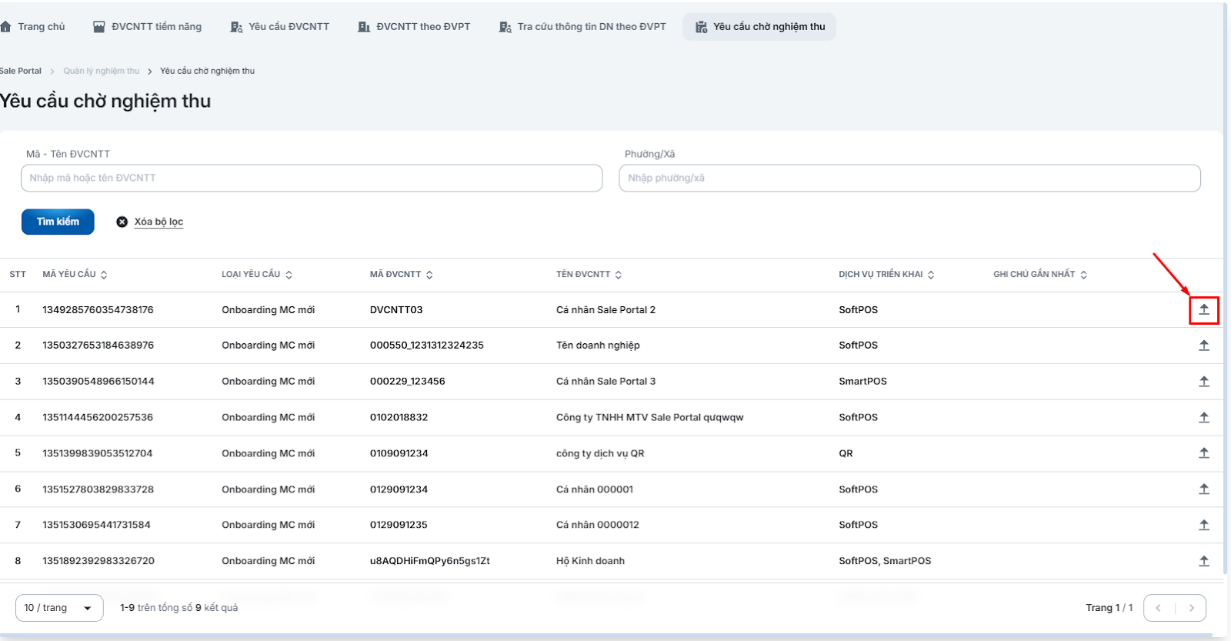Click the icon beside Yêu cầu chờ nghiệm thu tab
The image size is (1231, 641).
(701, 27)
